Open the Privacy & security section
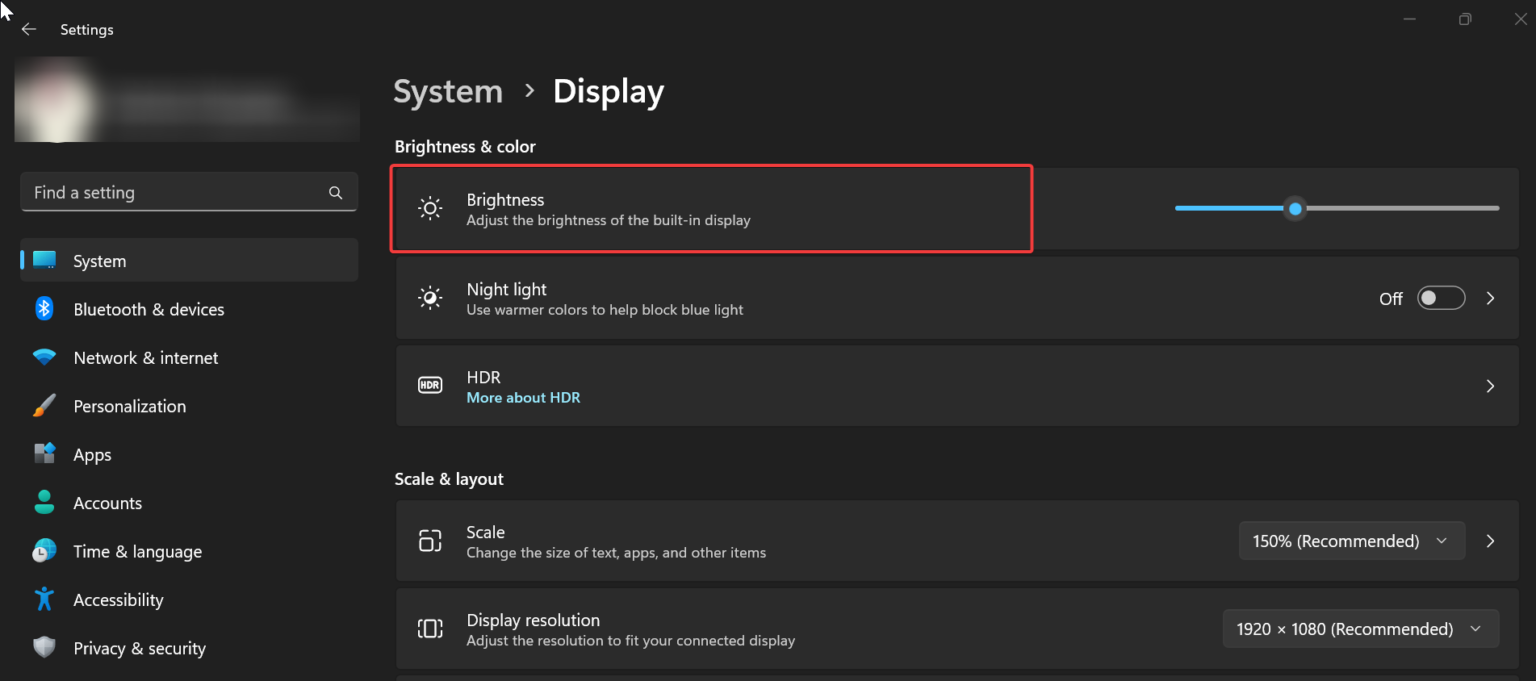Viewport: 1536px width, 681px height. (139, 647)
